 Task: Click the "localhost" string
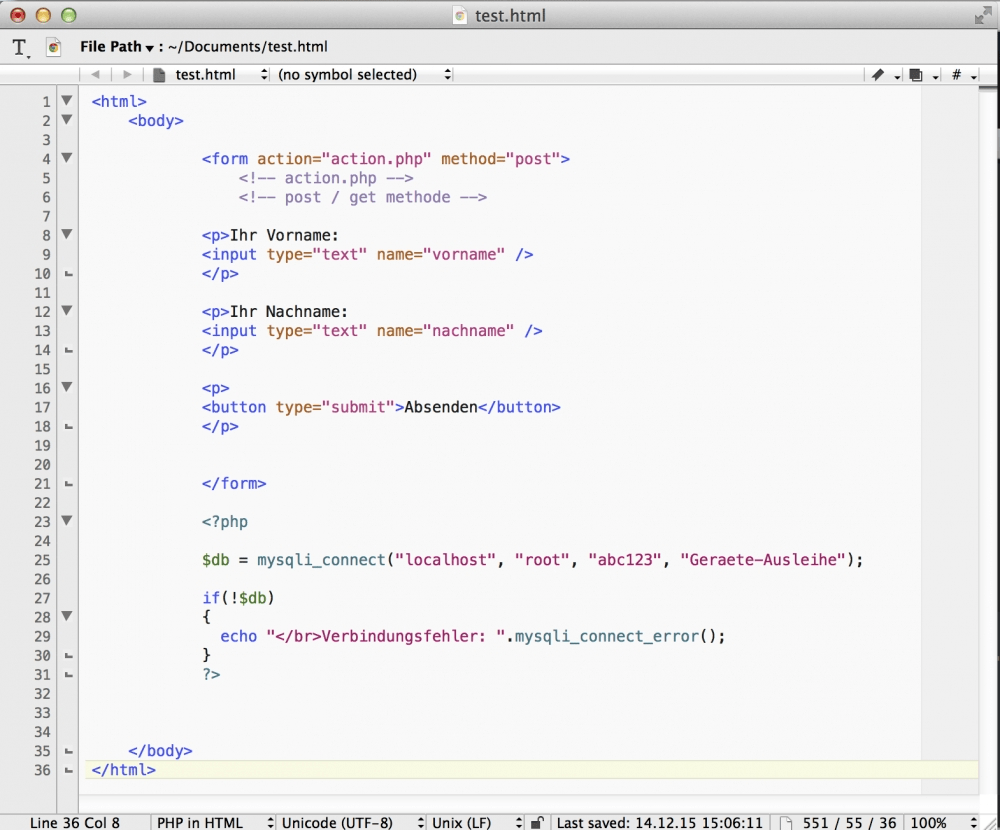coord(445,560)
